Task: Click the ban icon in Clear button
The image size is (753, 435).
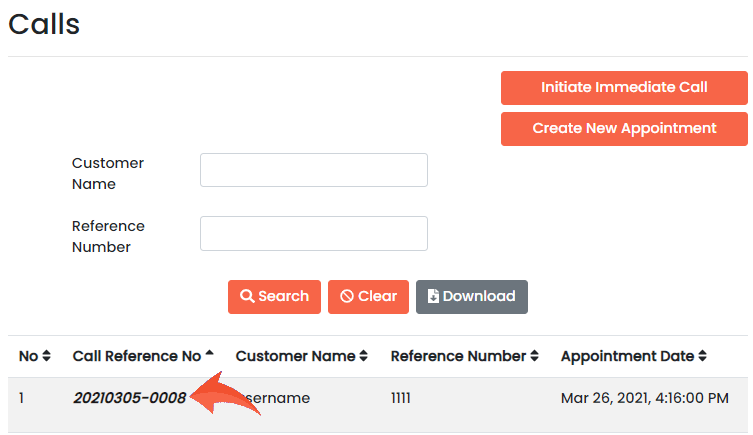Action: pos(347,297)
